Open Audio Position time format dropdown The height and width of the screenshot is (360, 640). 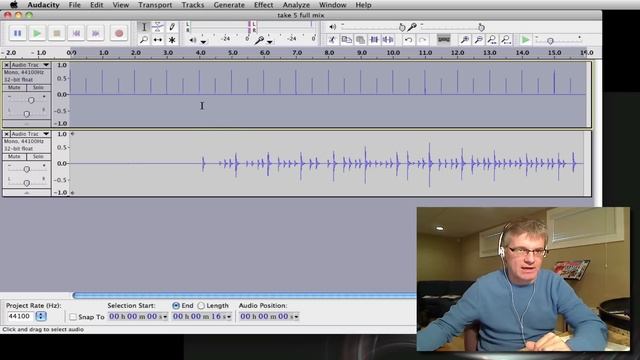click(x=296, y=317)
